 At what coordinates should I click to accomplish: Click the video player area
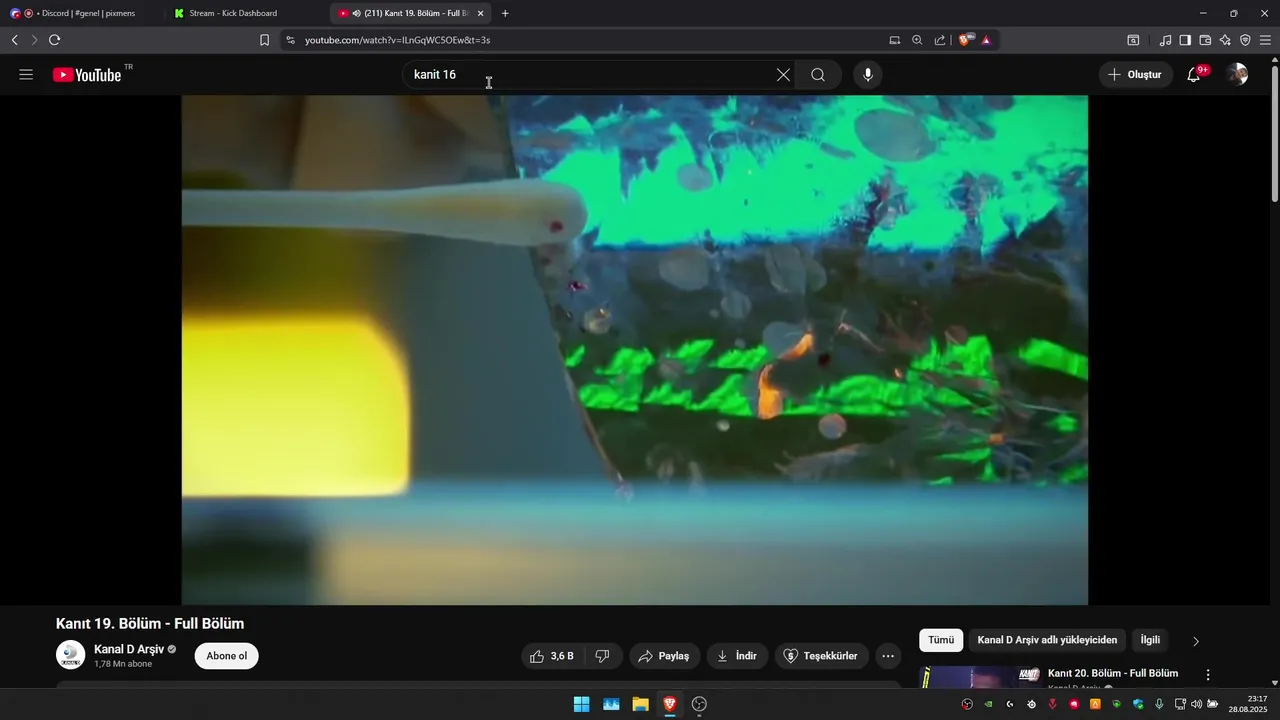coord(635,350)
